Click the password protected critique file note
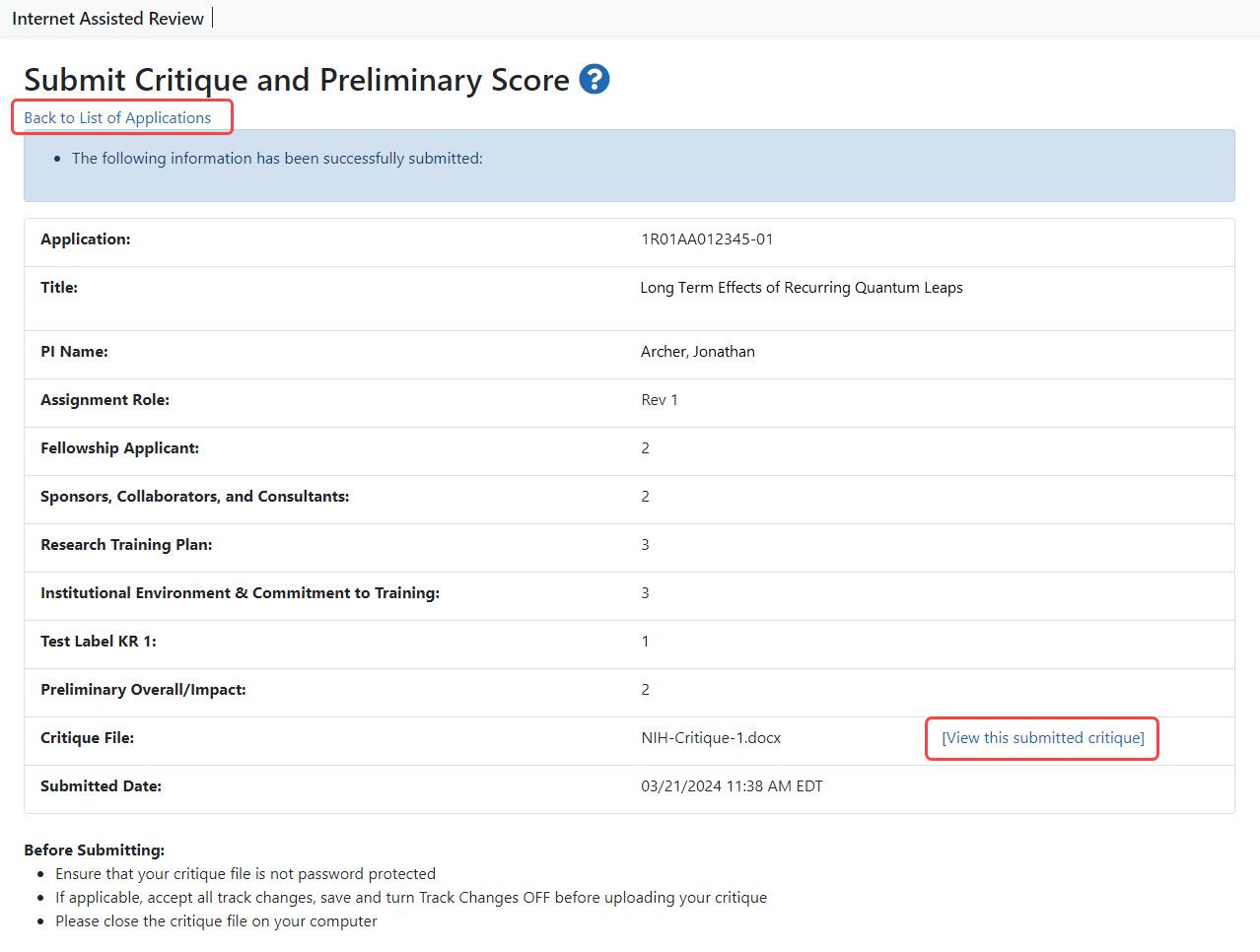Image resolution: width=1260 pixels, height=952 pixels. tap(245, 874)
